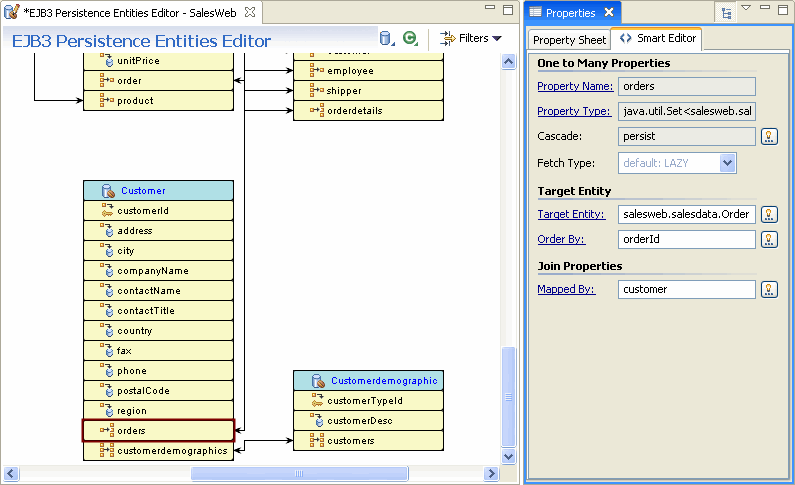Select the Customer entity header
Screen dimensions: 795x485
tap(158, 191)
